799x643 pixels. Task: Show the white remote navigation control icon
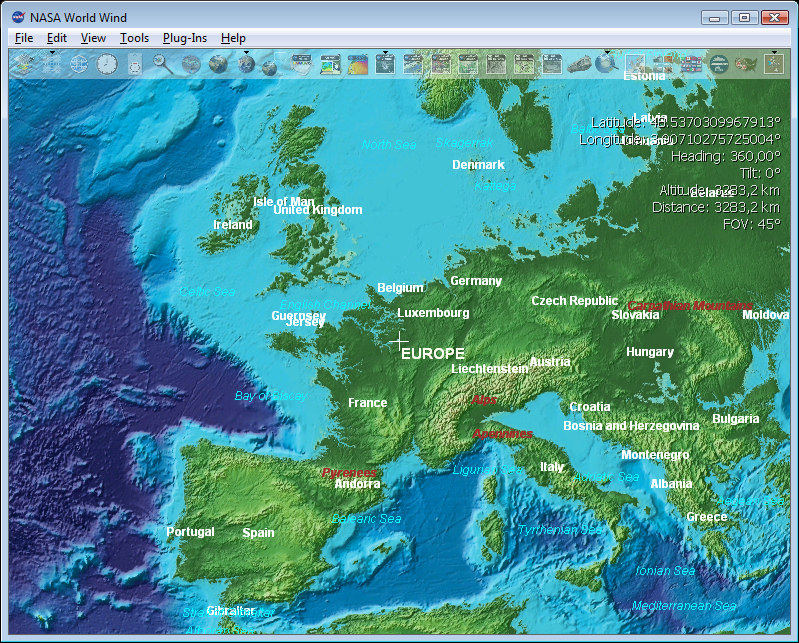pos(135,64)
